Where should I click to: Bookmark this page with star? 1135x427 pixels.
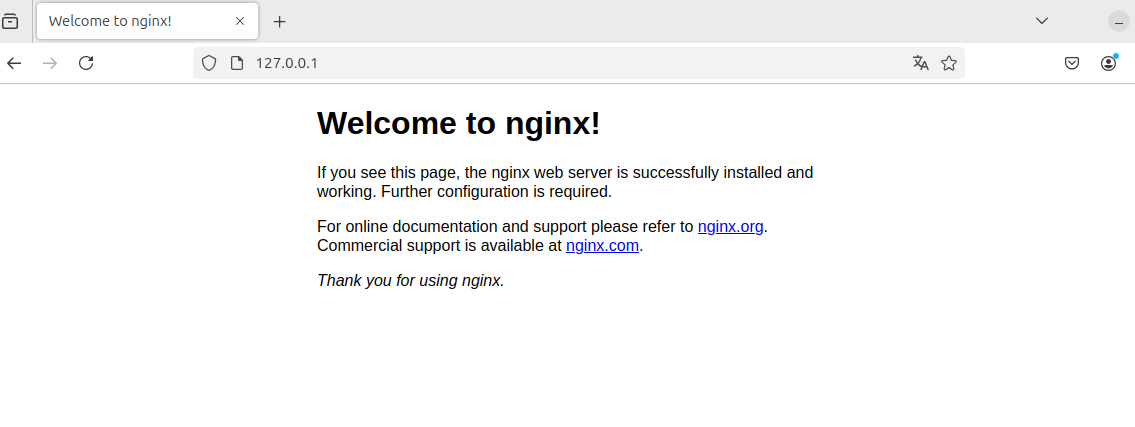pyautogui.click(x=949, y=63)
